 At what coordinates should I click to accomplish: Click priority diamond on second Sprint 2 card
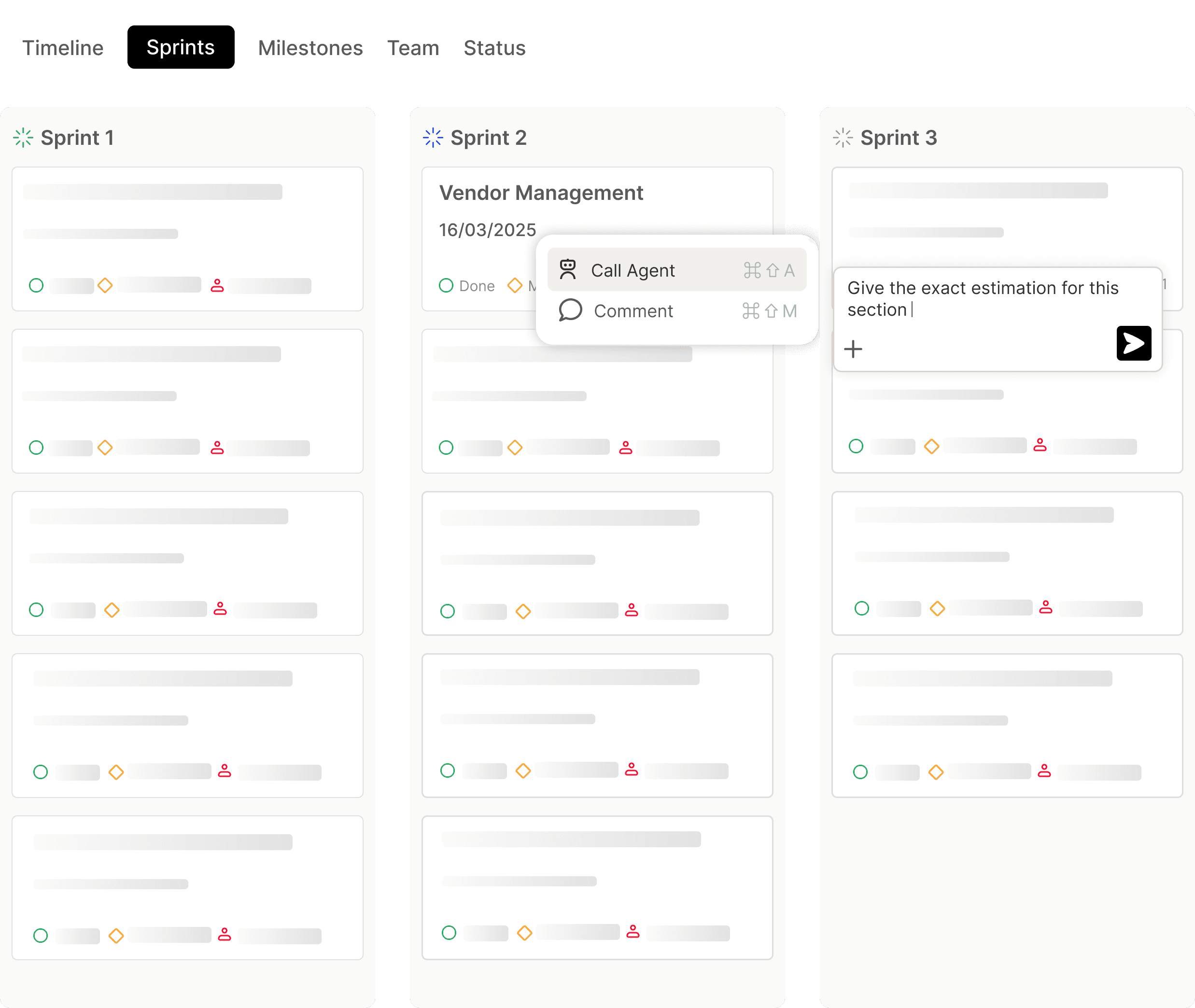tap(515, 448)
